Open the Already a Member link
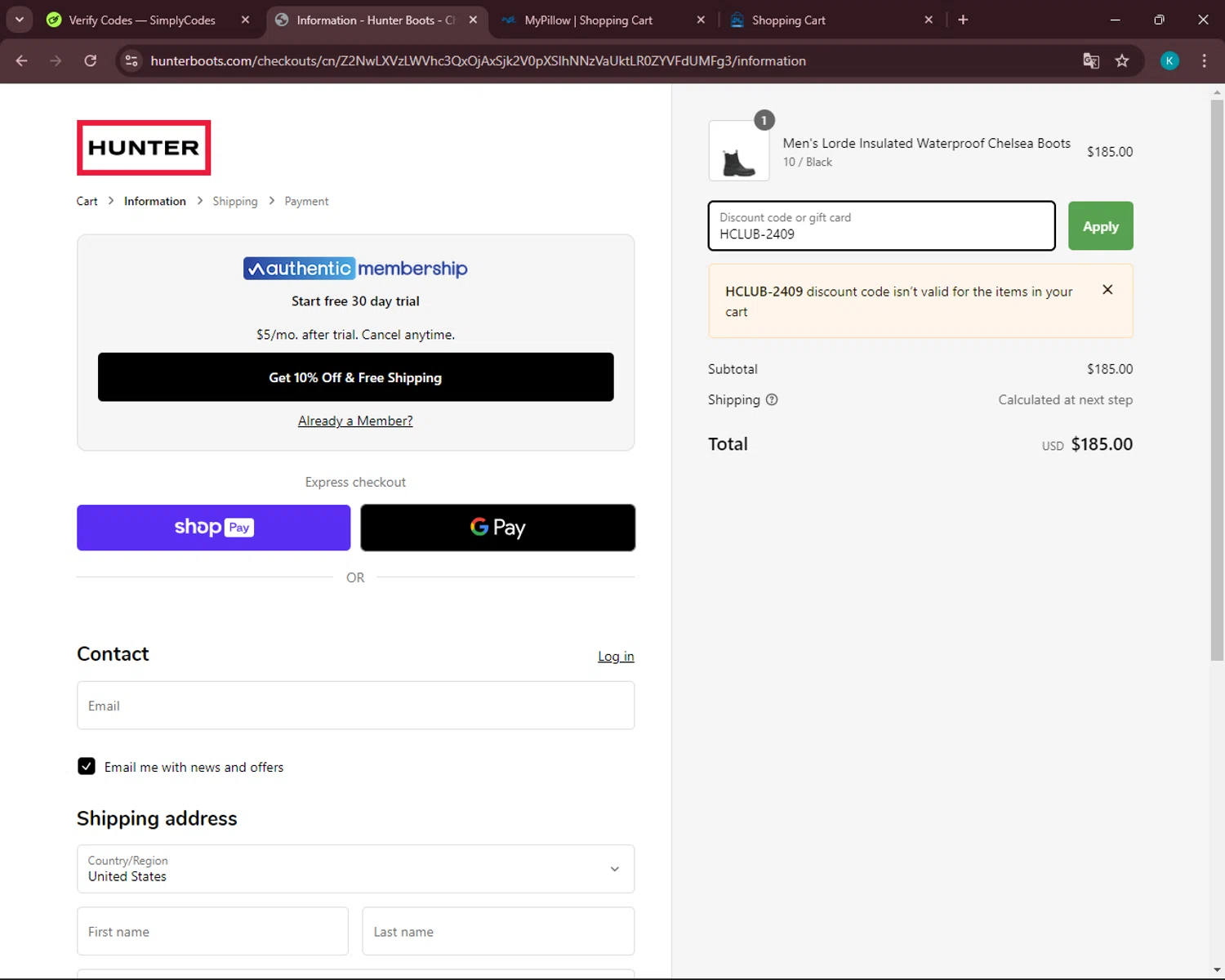Viewport: 1225px width, 980px height. 355,421
